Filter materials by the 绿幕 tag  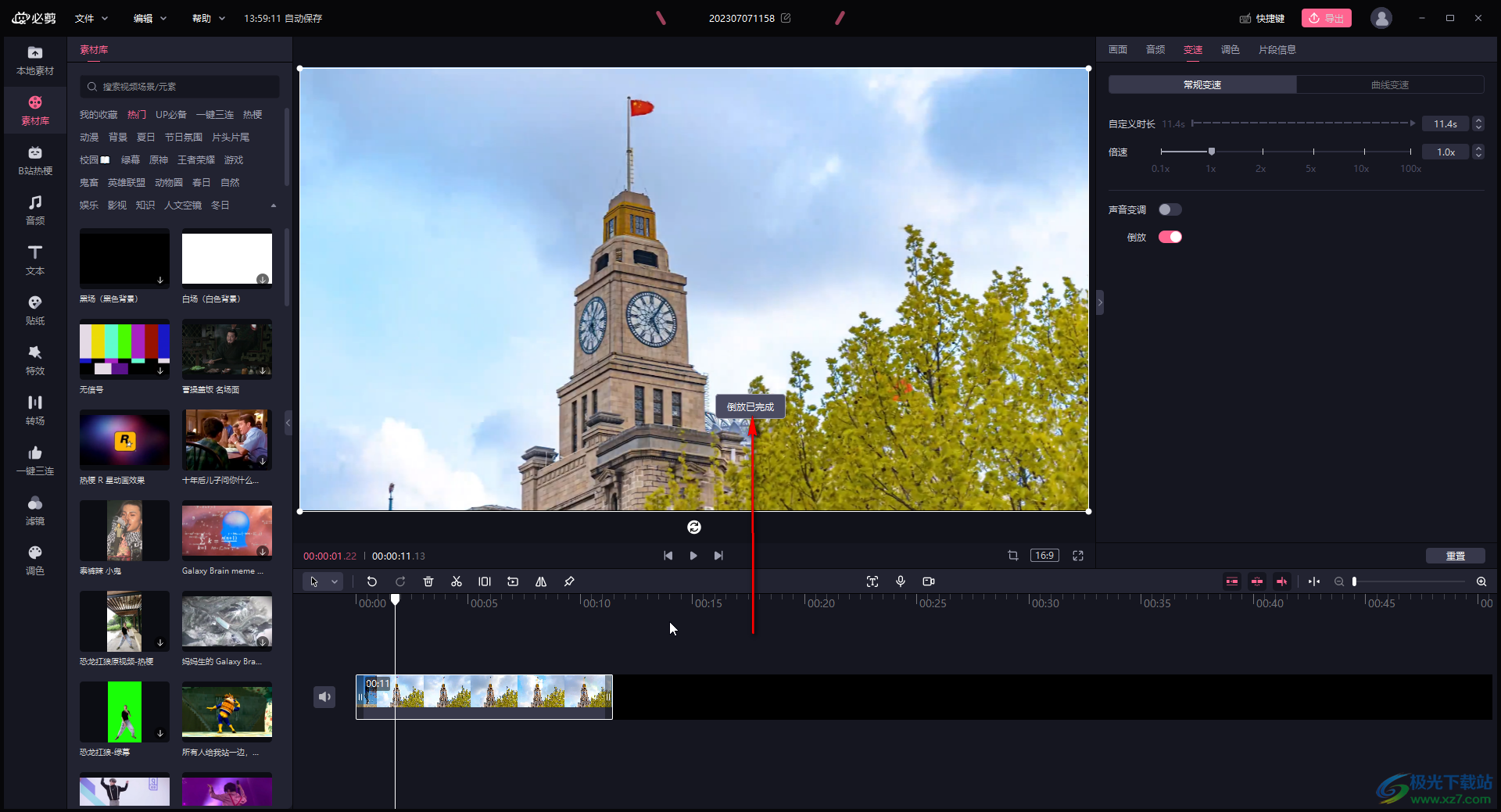tap(131, 159)
